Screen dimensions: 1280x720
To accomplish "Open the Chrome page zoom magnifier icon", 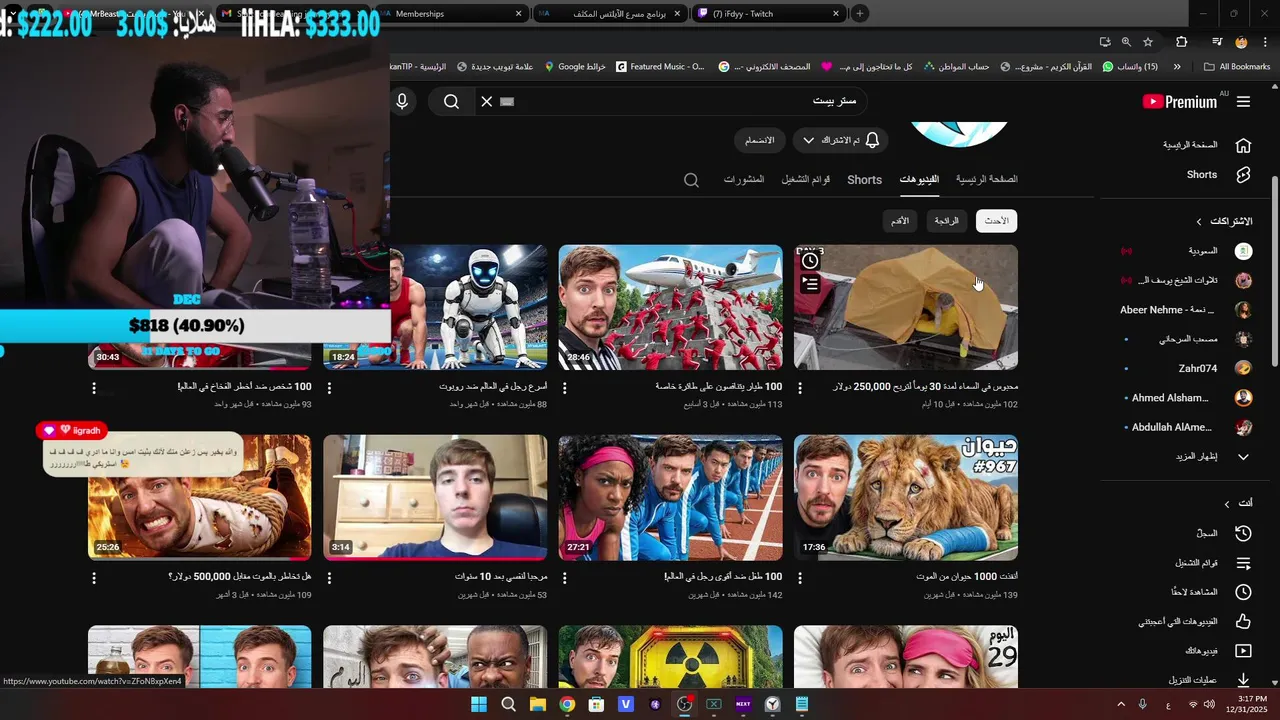I will tap(1126, 42).
